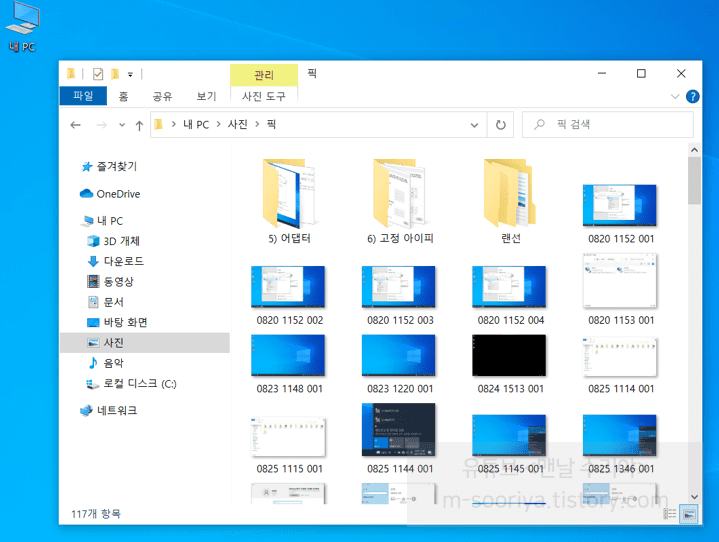
Task: Open the address bar history dropdown
Action: click(x=475, y=125)
